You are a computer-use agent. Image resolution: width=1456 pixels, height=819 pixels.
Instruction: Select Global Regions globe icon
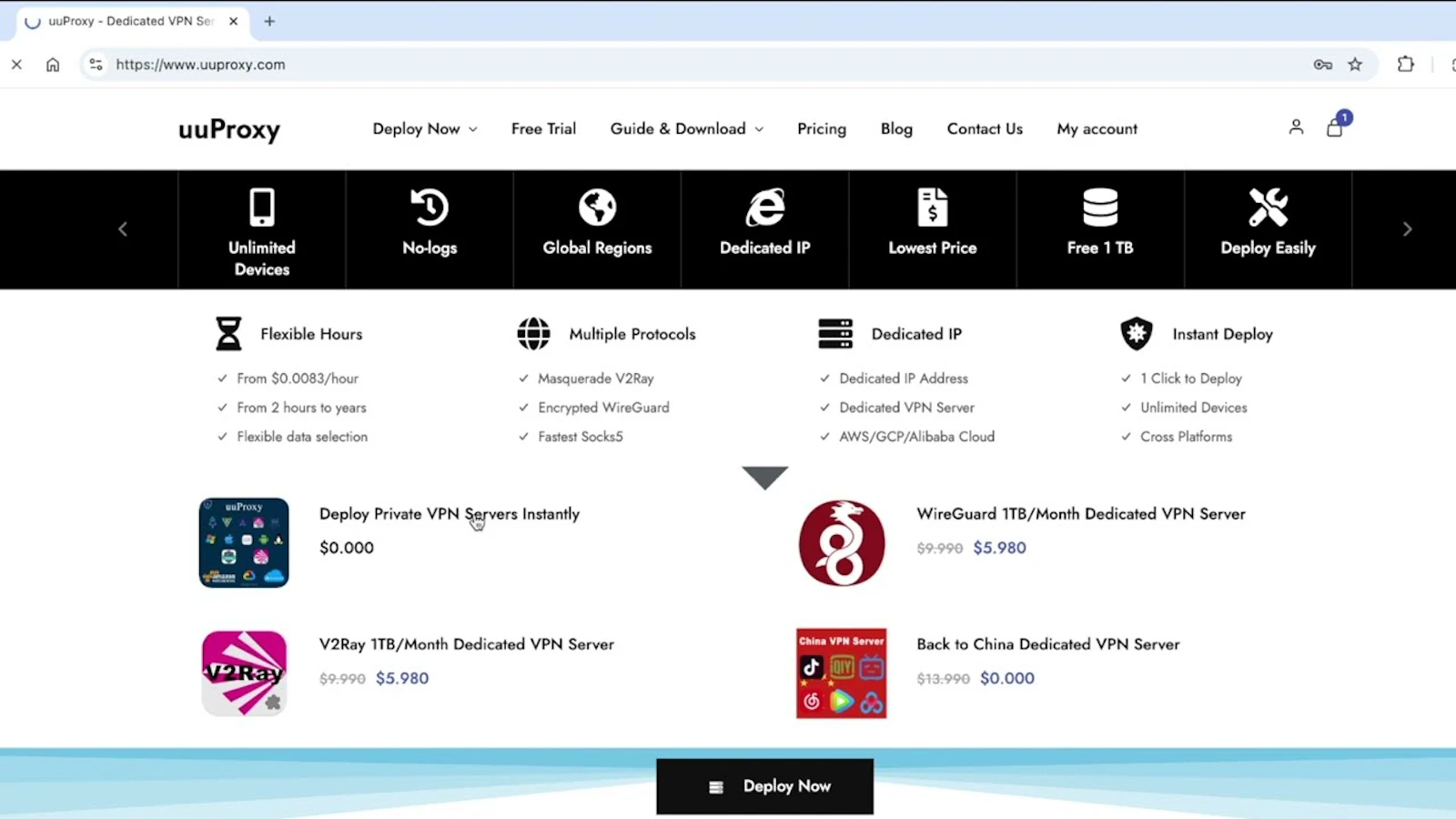597,207
